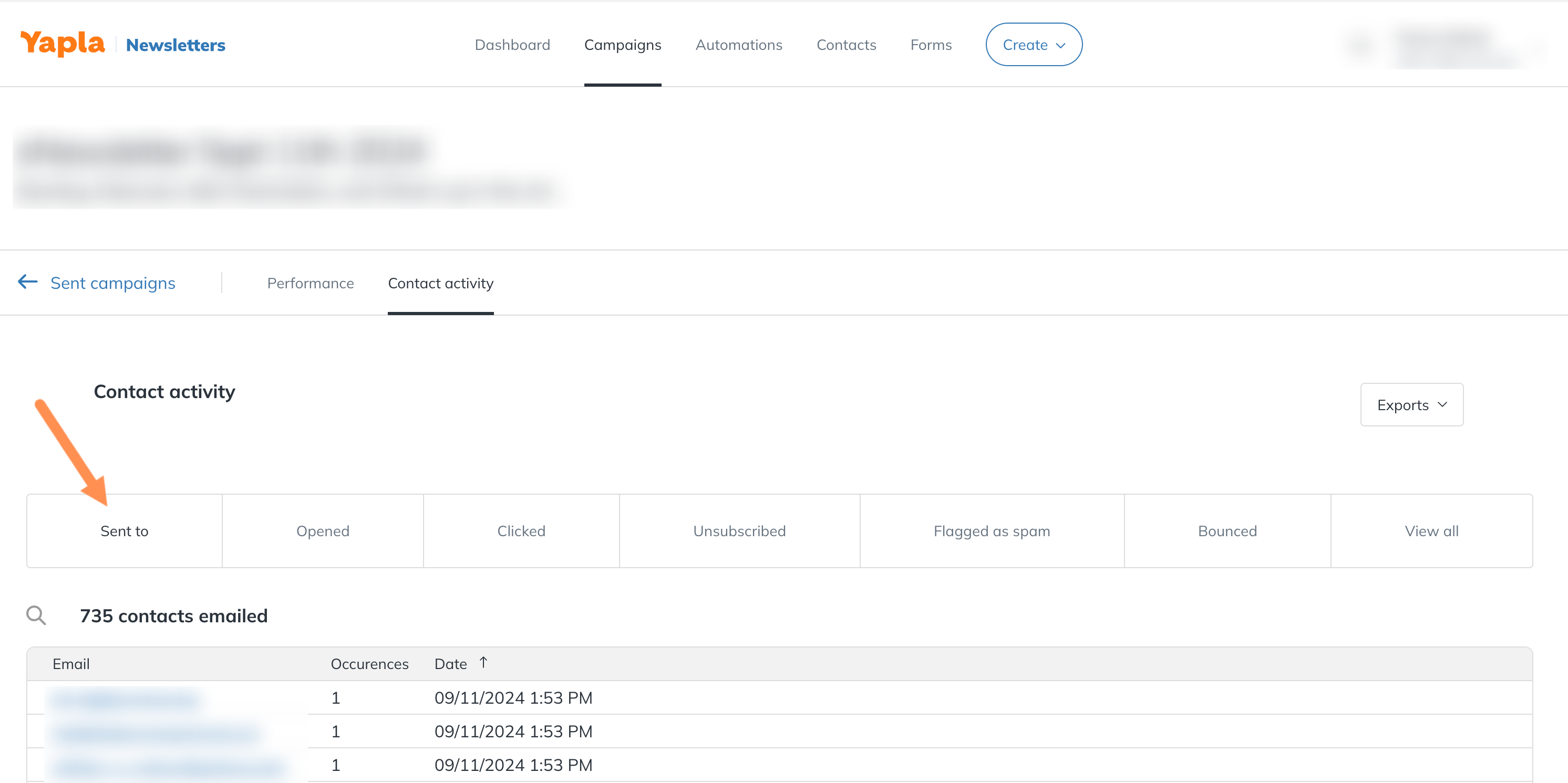Select the Opened filter tab
The width and height of the screenshot is (1568, 783).
[x=323, y=530]
